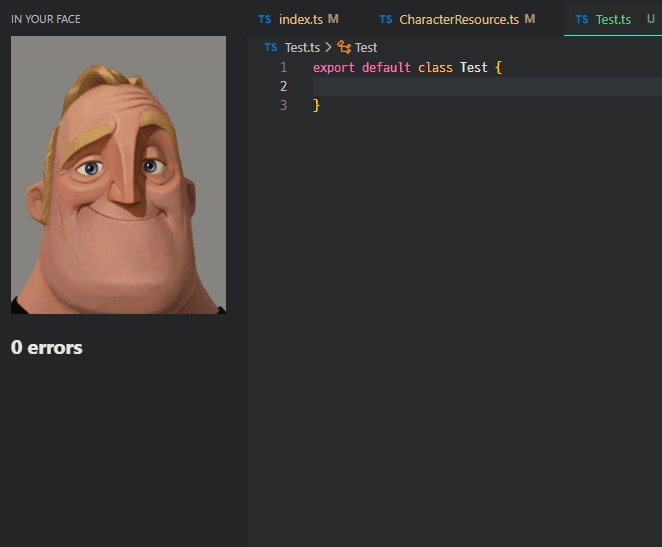This screenshot has height=547, width=662.
Task: Select the Test.ts editor tab
Action: tap(613, 19)
